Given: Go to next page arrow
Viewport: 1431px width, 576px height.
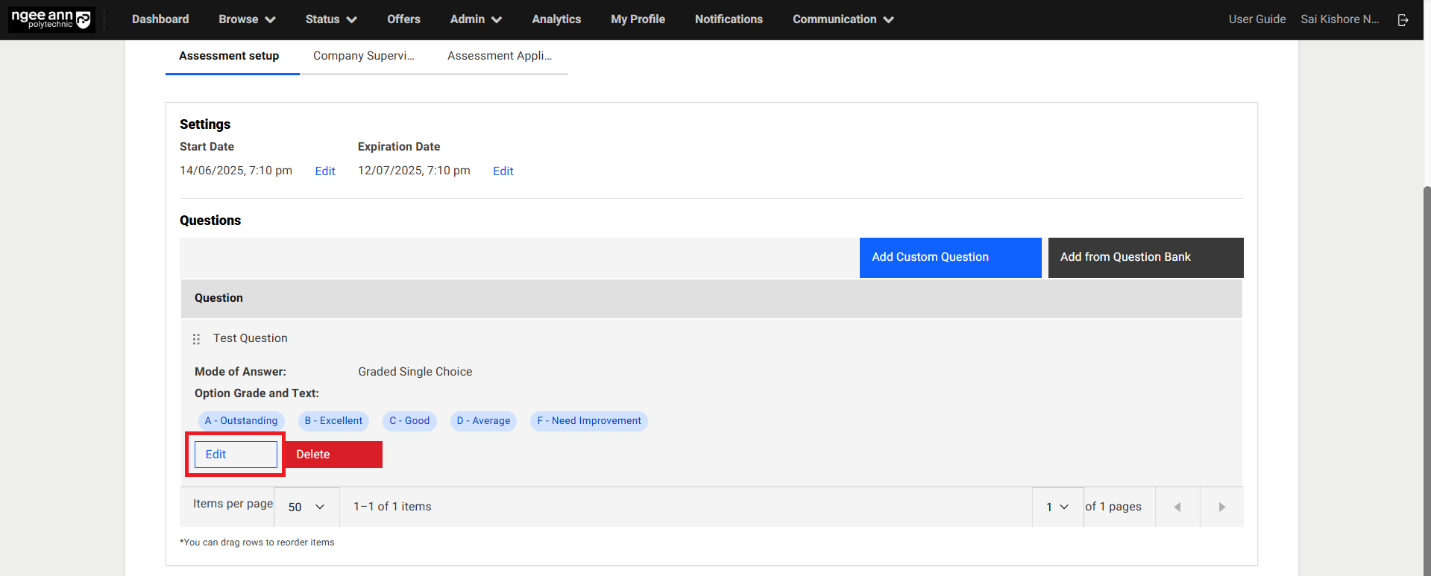Looking at the screenshot, I should coord(1221,507).
